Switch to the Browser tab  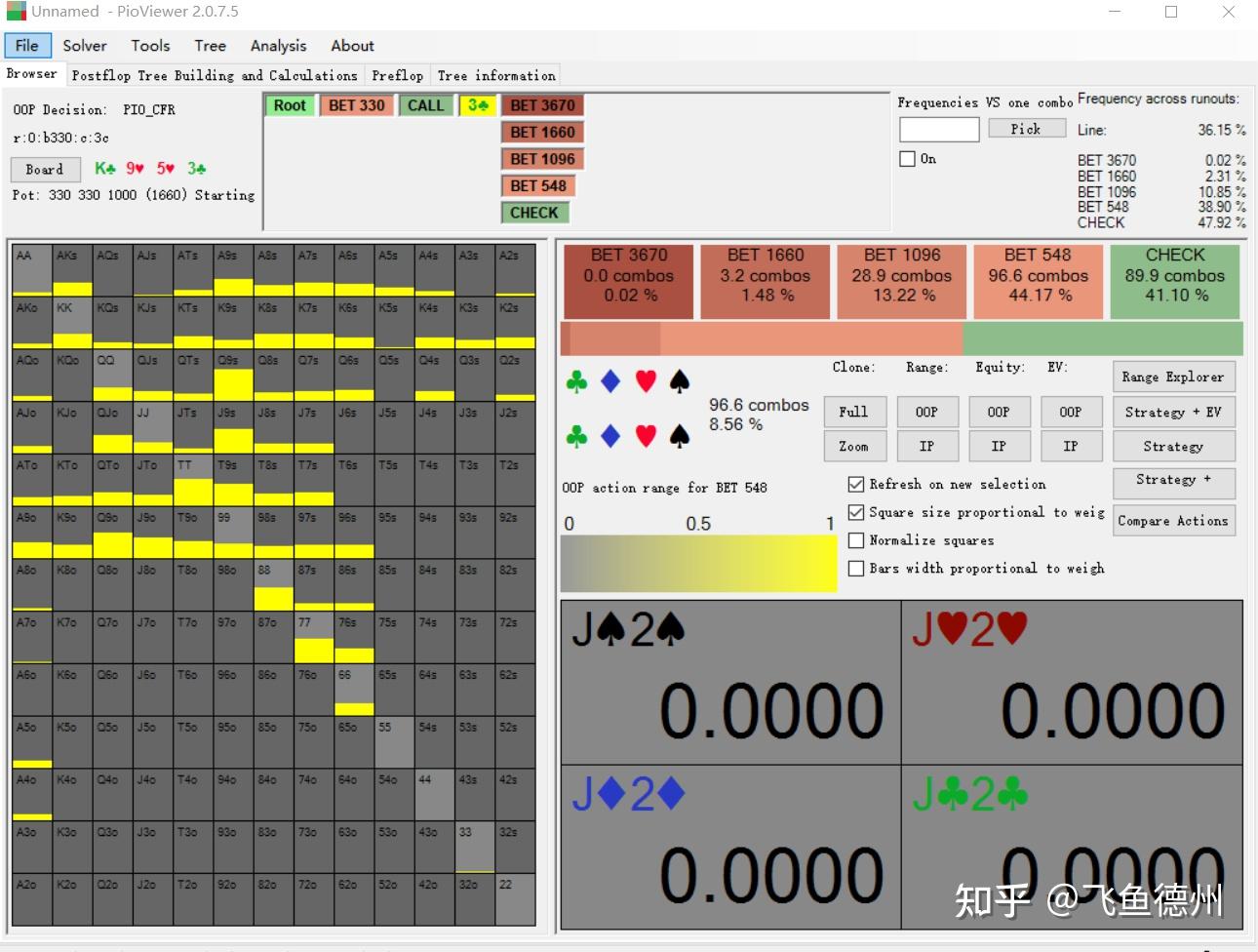pyautogui.click(x=32, y=74)
